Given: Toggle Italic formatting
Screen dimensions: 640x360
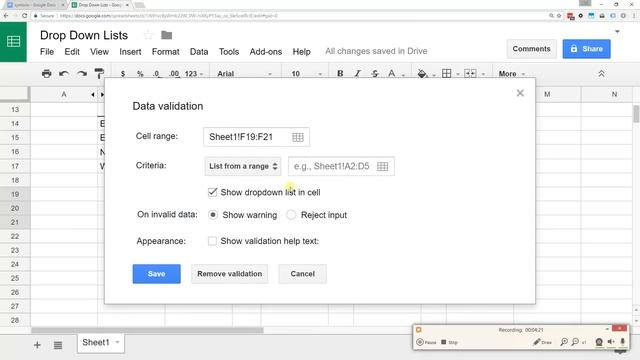Looking at the screenshot, I should [358, 74].
